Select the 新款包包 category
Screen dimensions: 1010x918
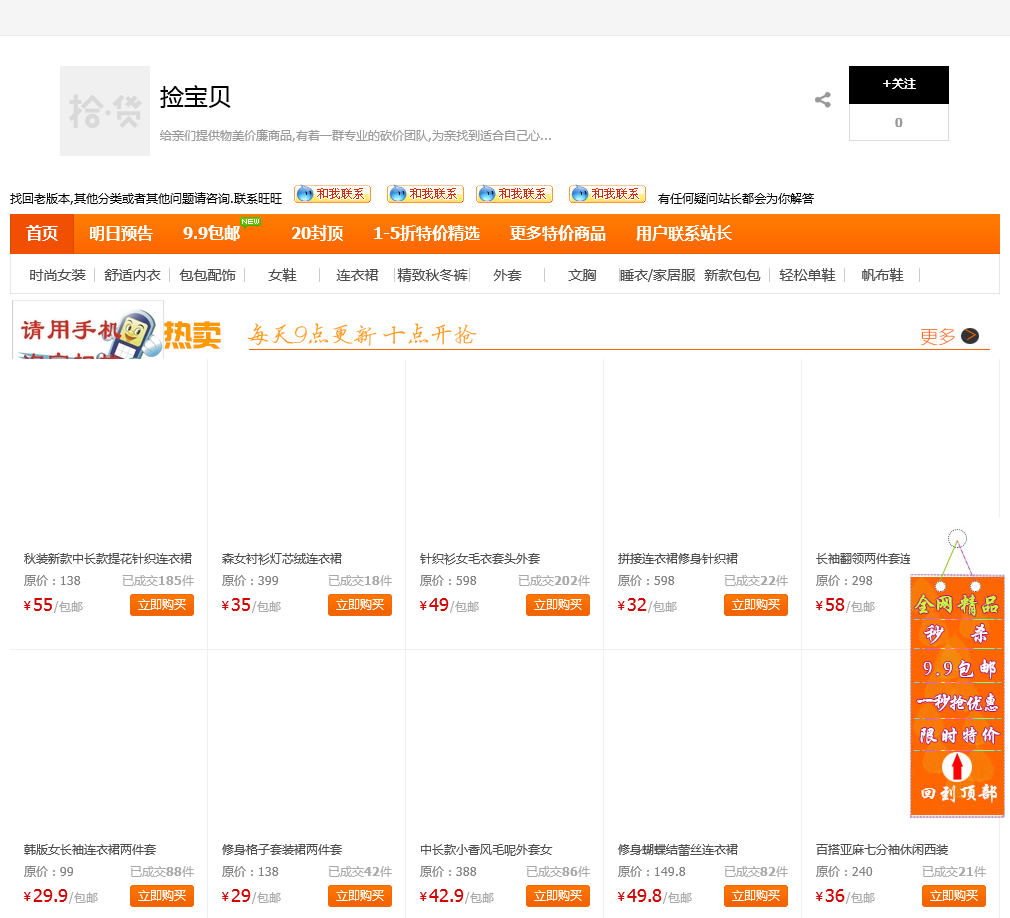pyautogui.click(x=732, y=276)
